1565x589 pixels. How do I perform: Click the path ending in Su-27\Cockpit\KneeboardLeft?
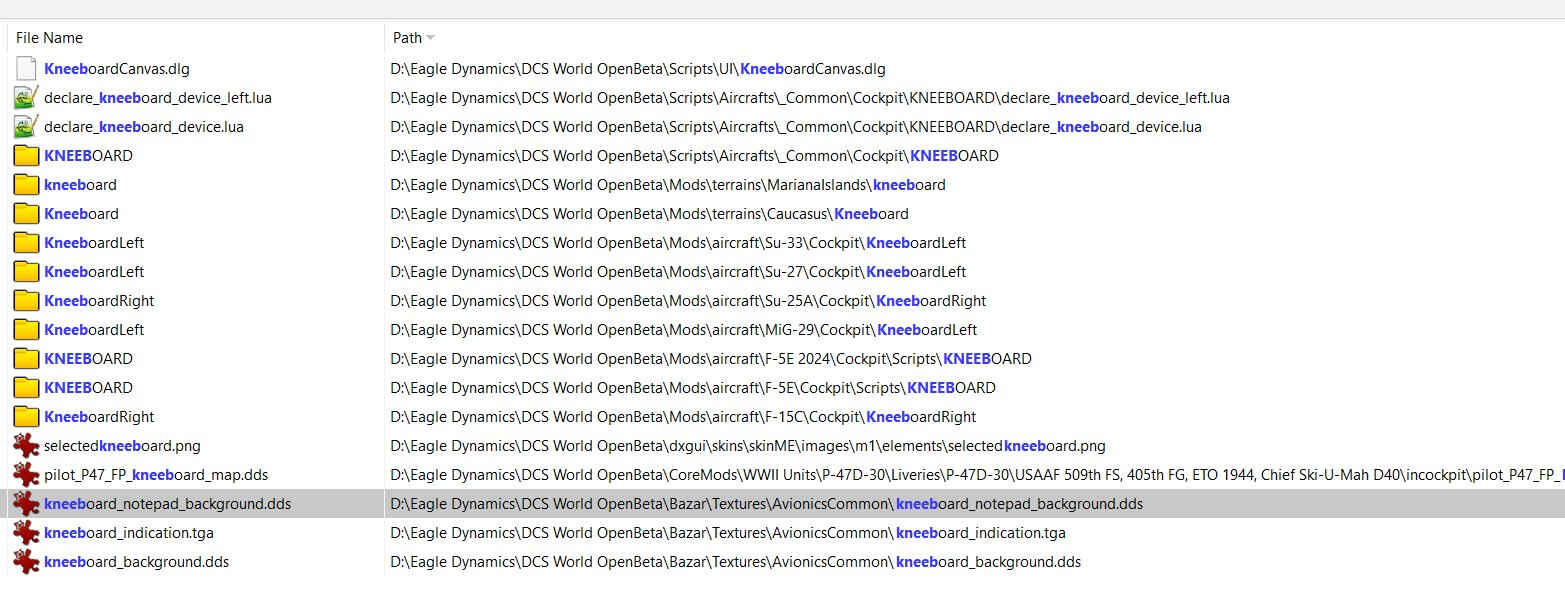click(678, 272)
